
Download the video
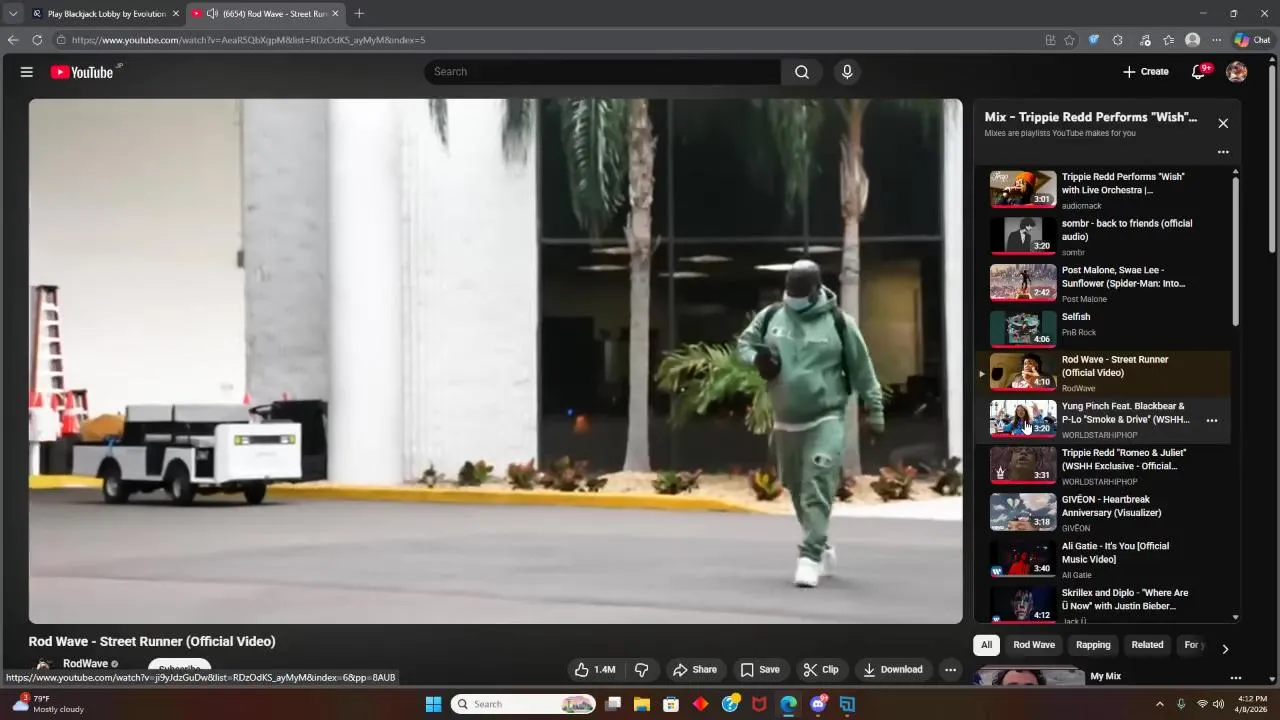(893, 670)
